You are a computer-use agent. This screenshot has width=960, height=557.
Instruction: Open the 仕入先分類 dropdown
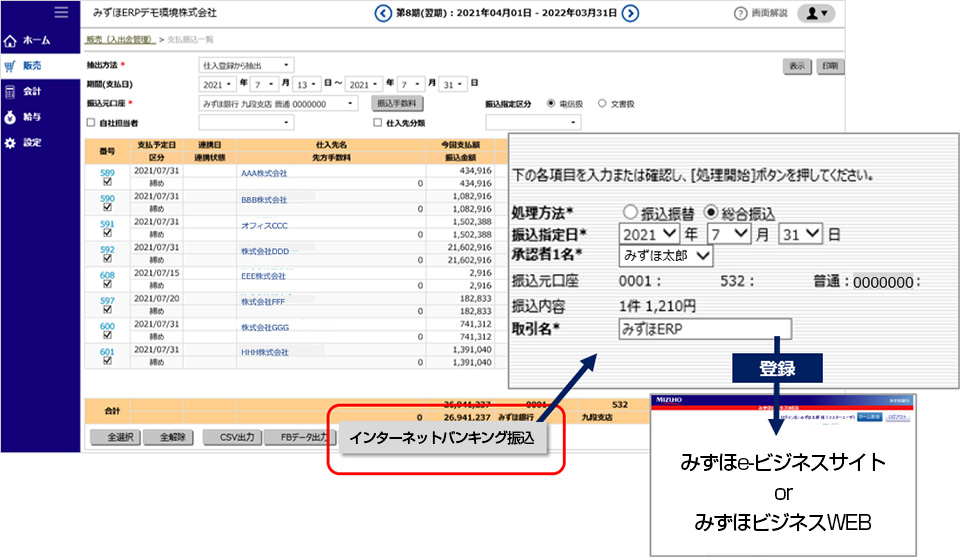[x=533, y=122]
